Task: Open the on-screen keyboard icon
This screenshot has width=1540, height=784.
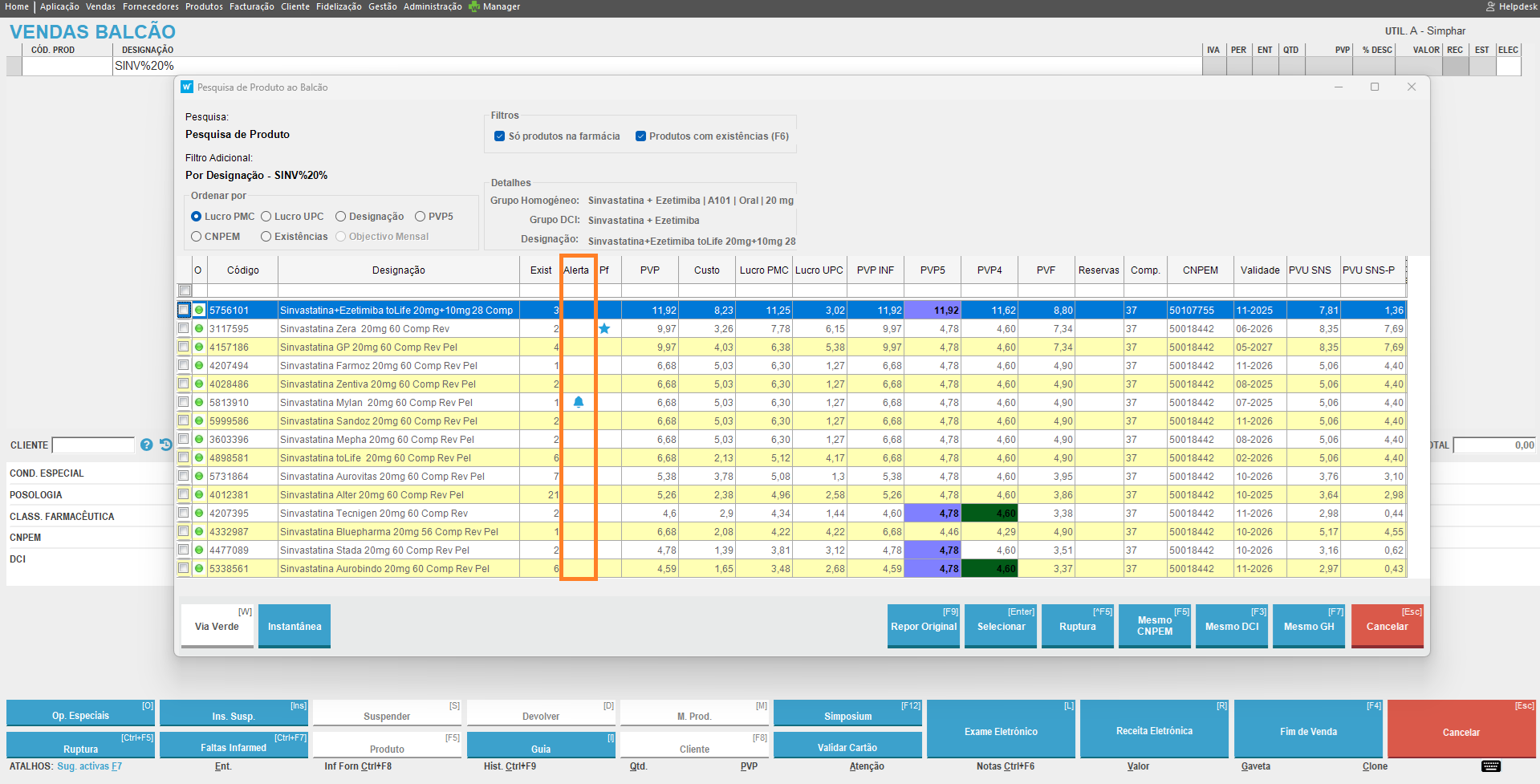Action: (x=1491, y=766)
